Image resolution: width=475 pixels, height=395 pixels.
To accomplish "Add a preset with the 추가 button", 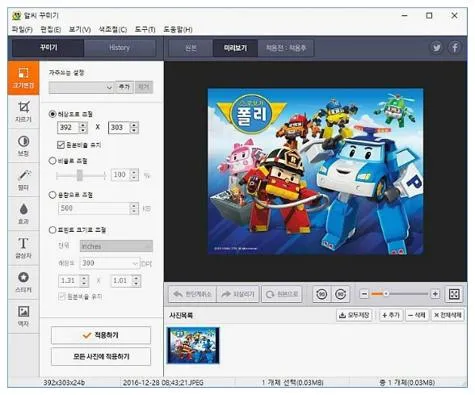I will (x=124, y=87).
